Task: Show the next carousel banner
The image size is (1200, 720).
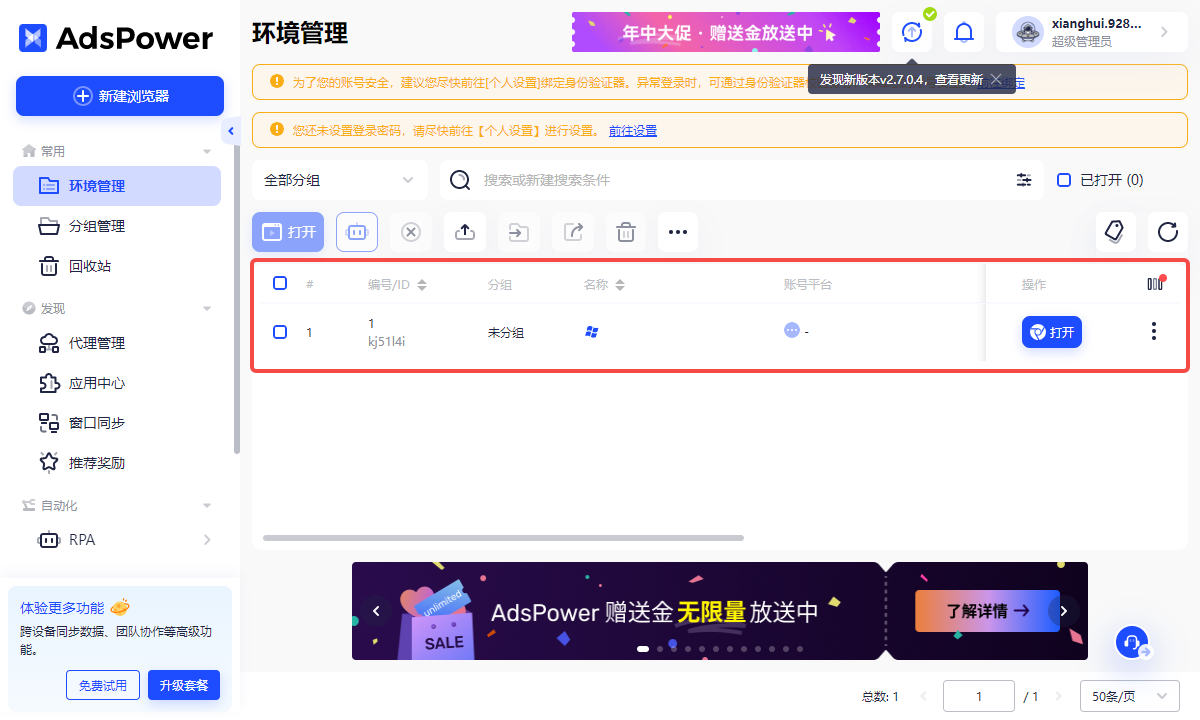Action: pyautogui.click(x=1064, y=610)
